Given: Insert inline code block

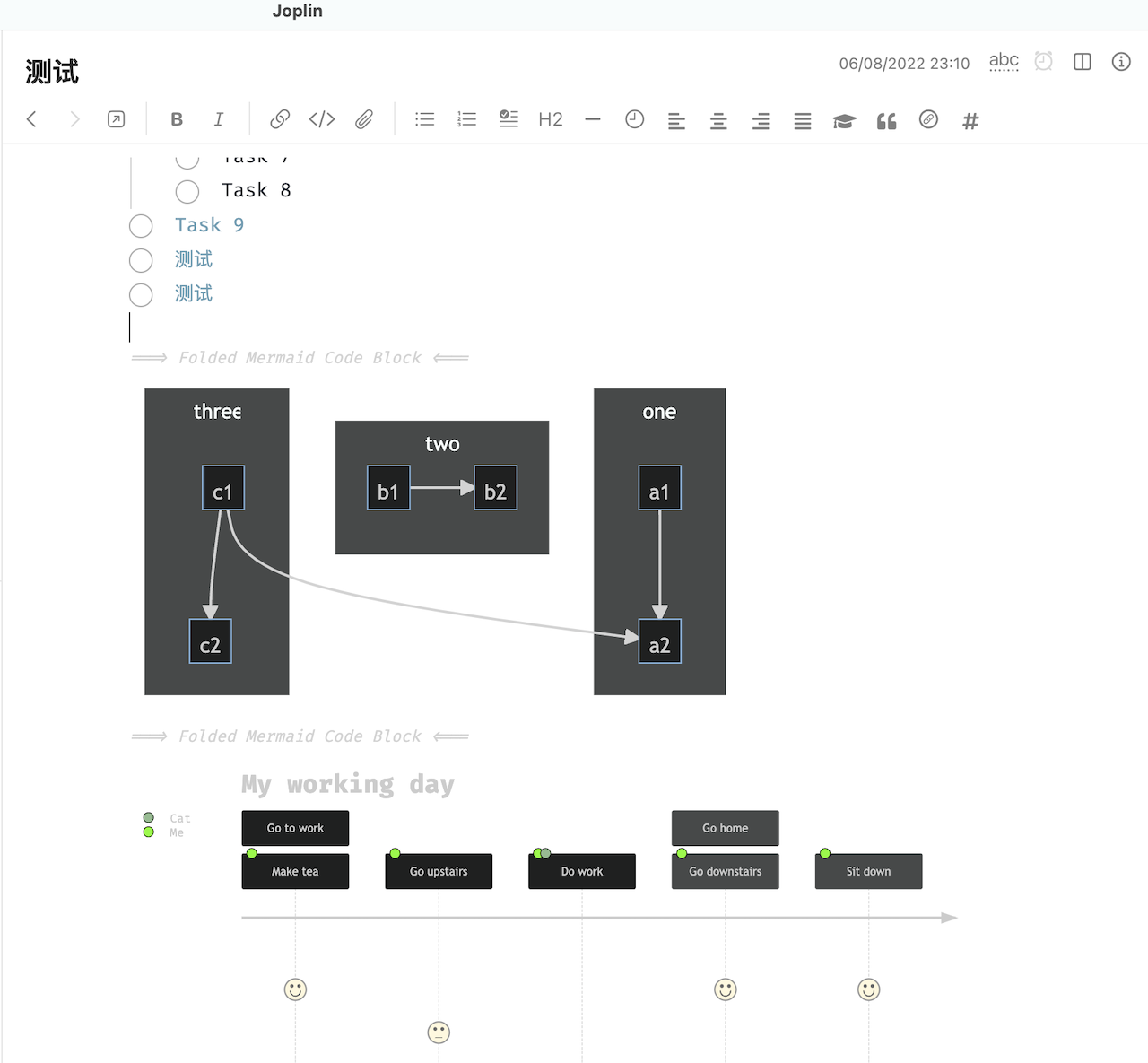Looking at the screenshot, I should 322,119.
